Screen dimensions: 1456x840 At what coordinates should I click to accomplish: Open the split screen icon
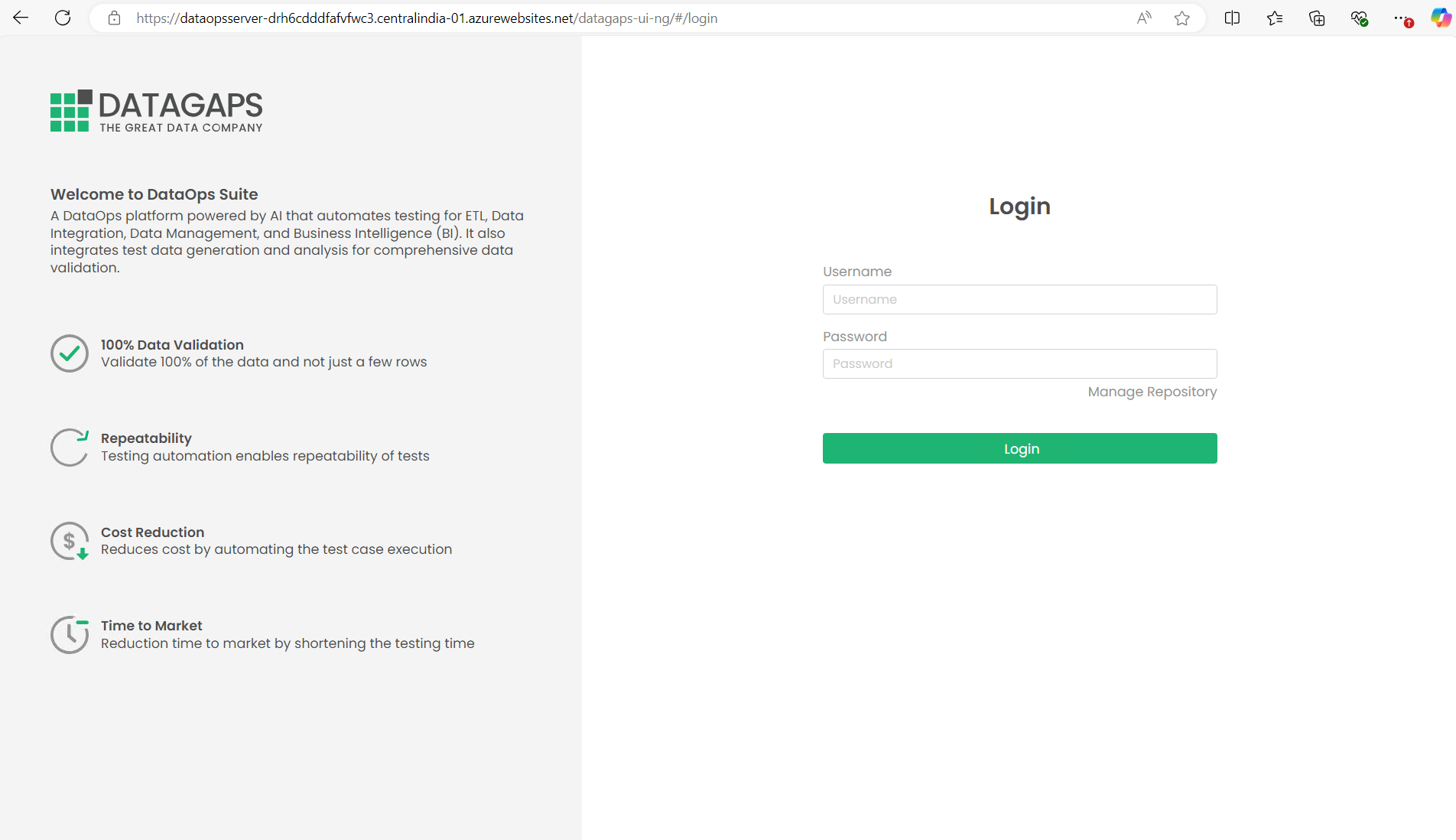[x=1232, y=18]
